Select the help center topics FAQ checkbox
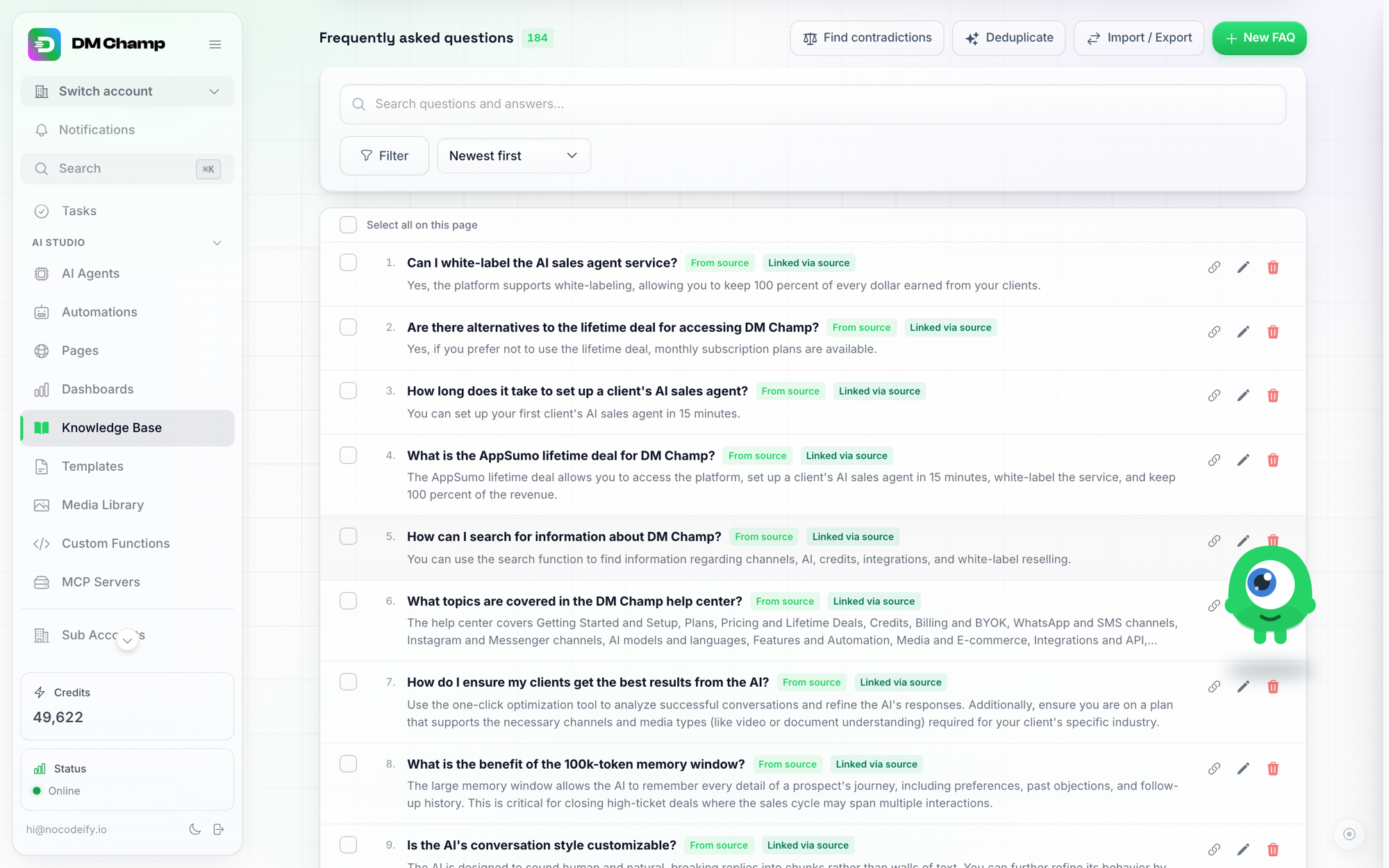Viewport: 1389px width, 868px height. [348, 601]
